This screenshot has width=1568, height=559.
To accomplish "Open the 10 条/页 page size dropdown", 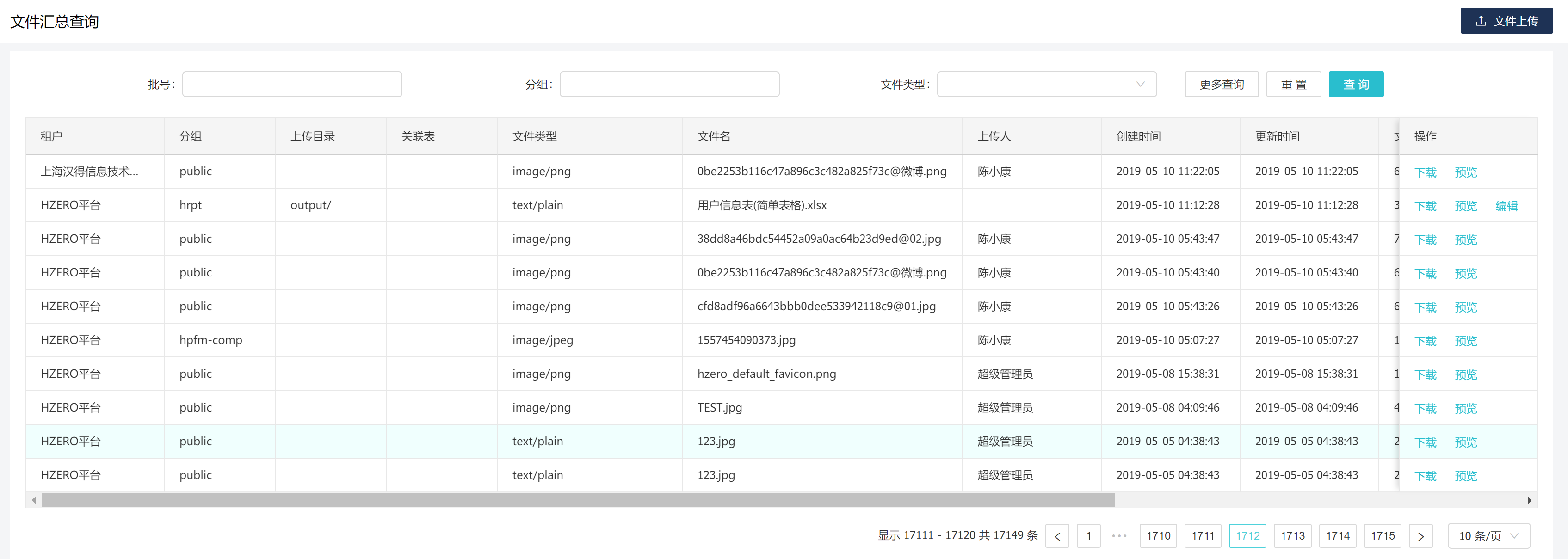I will click(1489, 536).
